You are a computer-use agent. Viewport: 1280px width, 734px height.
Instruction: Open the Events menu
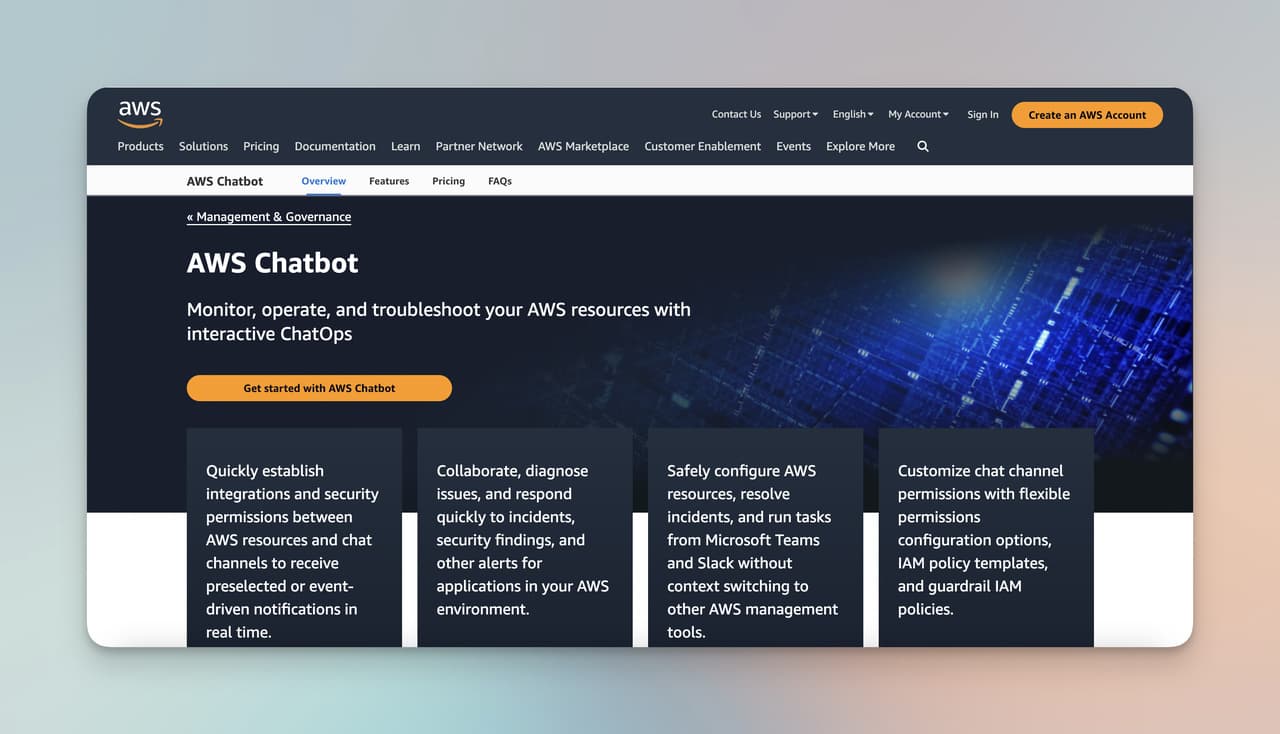tap(793, 146)
